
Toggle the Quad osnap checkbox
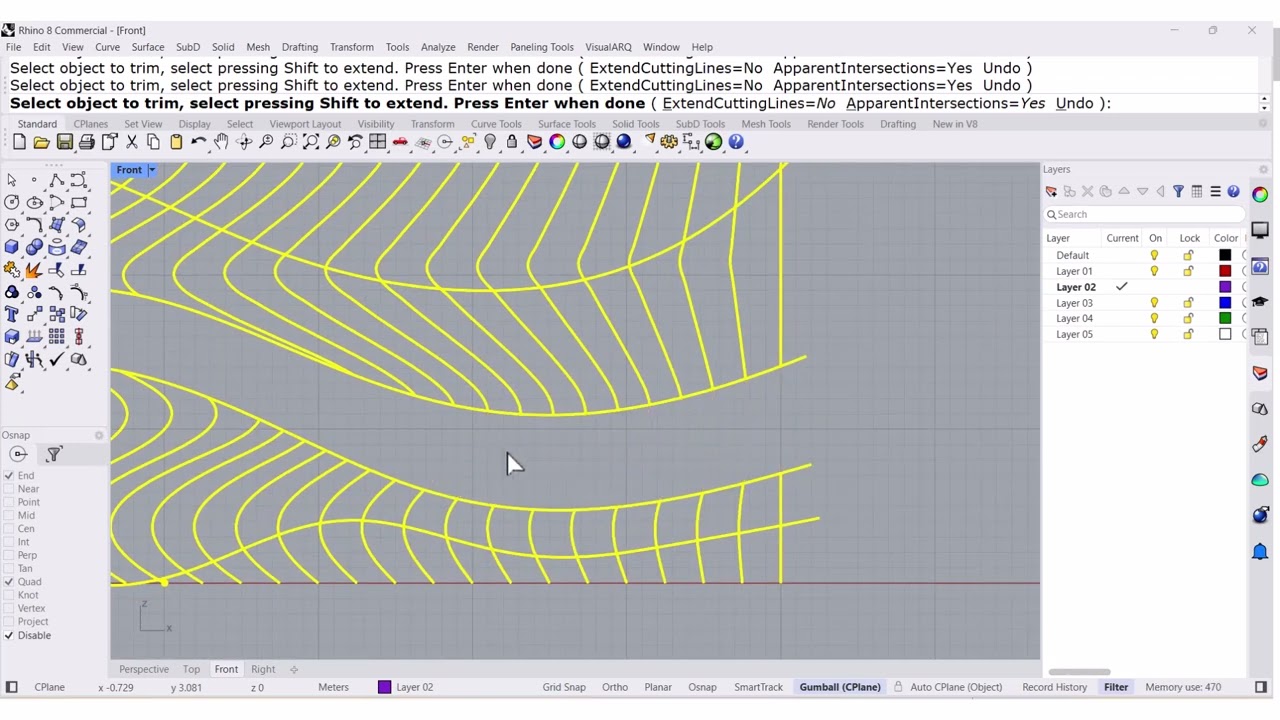coord(9,582)
